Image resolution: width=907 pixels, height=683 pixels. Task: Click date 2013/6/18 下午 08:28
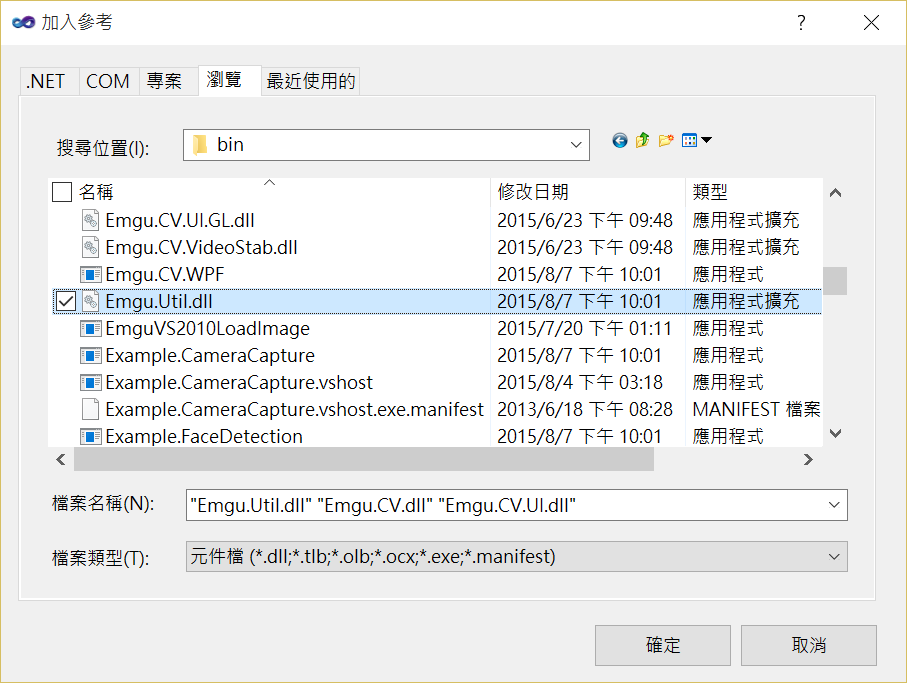[585, 409]
